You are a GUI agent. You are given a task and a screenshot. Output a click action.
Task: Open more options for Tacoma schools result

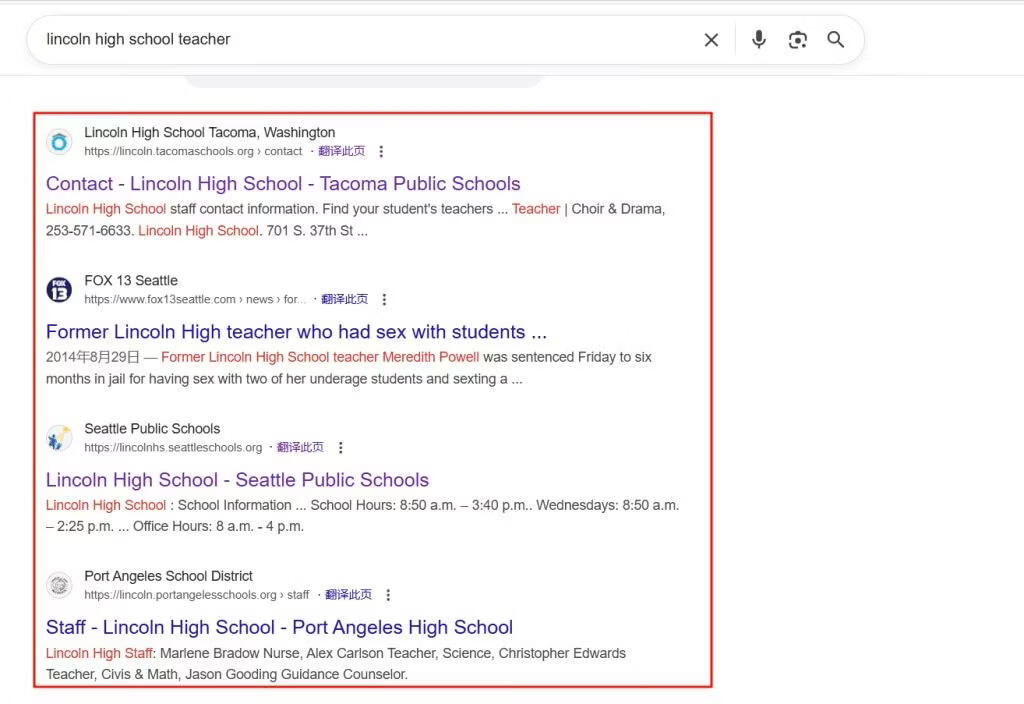click(x=381, y=152)
